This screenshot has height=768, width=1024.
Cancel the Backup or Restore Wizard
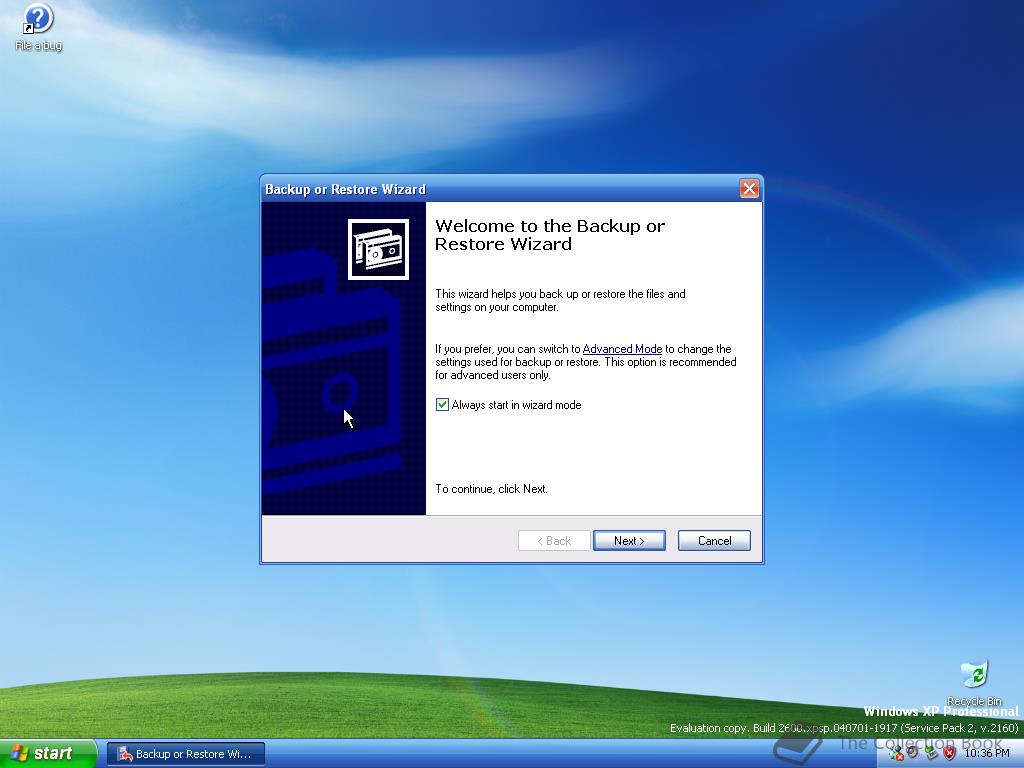click(x=714, y=541)
